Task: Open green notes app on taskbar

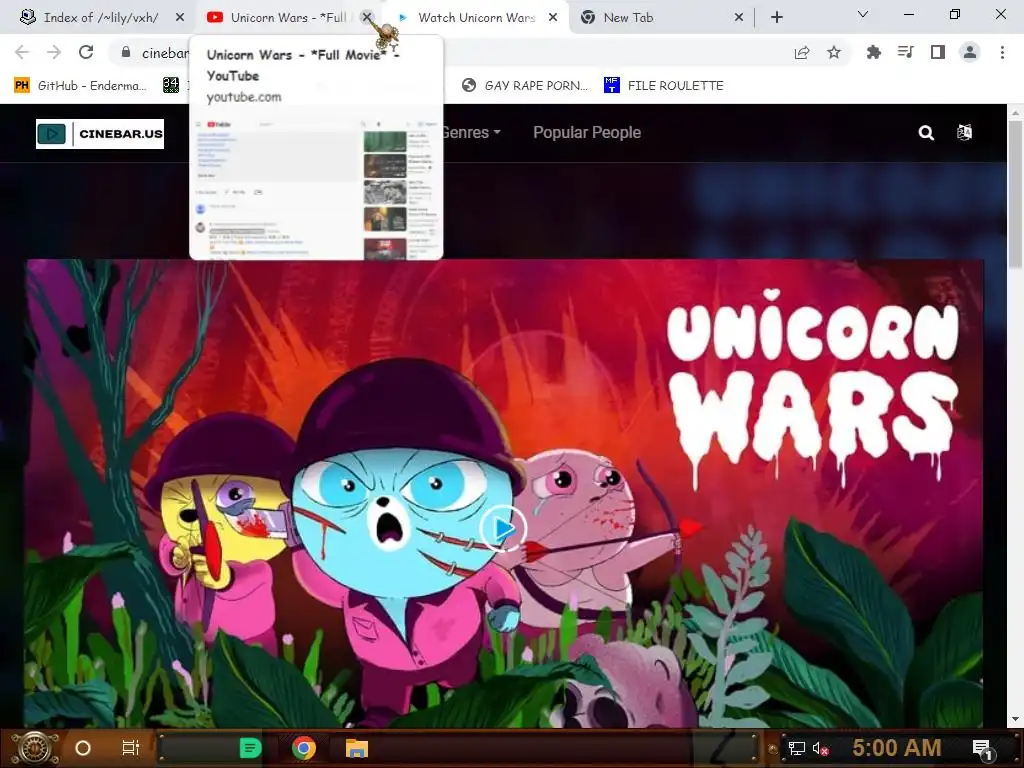Action: [250, 748]
